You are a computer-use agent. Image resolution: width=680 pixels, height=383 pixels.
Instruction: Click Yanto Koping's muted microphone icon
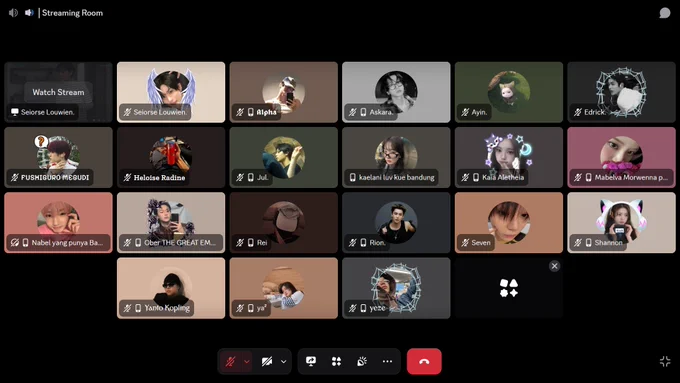click(127, 308)
